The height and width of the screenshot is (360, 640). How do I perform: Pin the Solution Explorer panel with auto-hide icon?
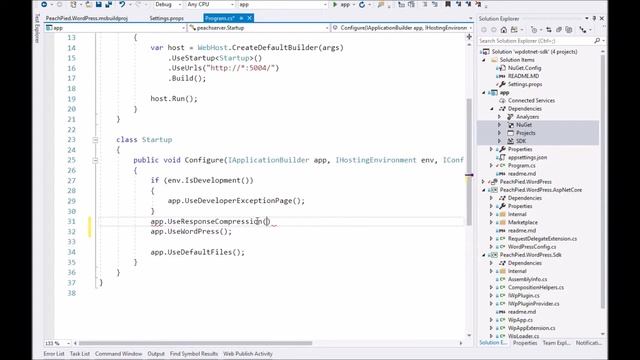coord(594,18)
